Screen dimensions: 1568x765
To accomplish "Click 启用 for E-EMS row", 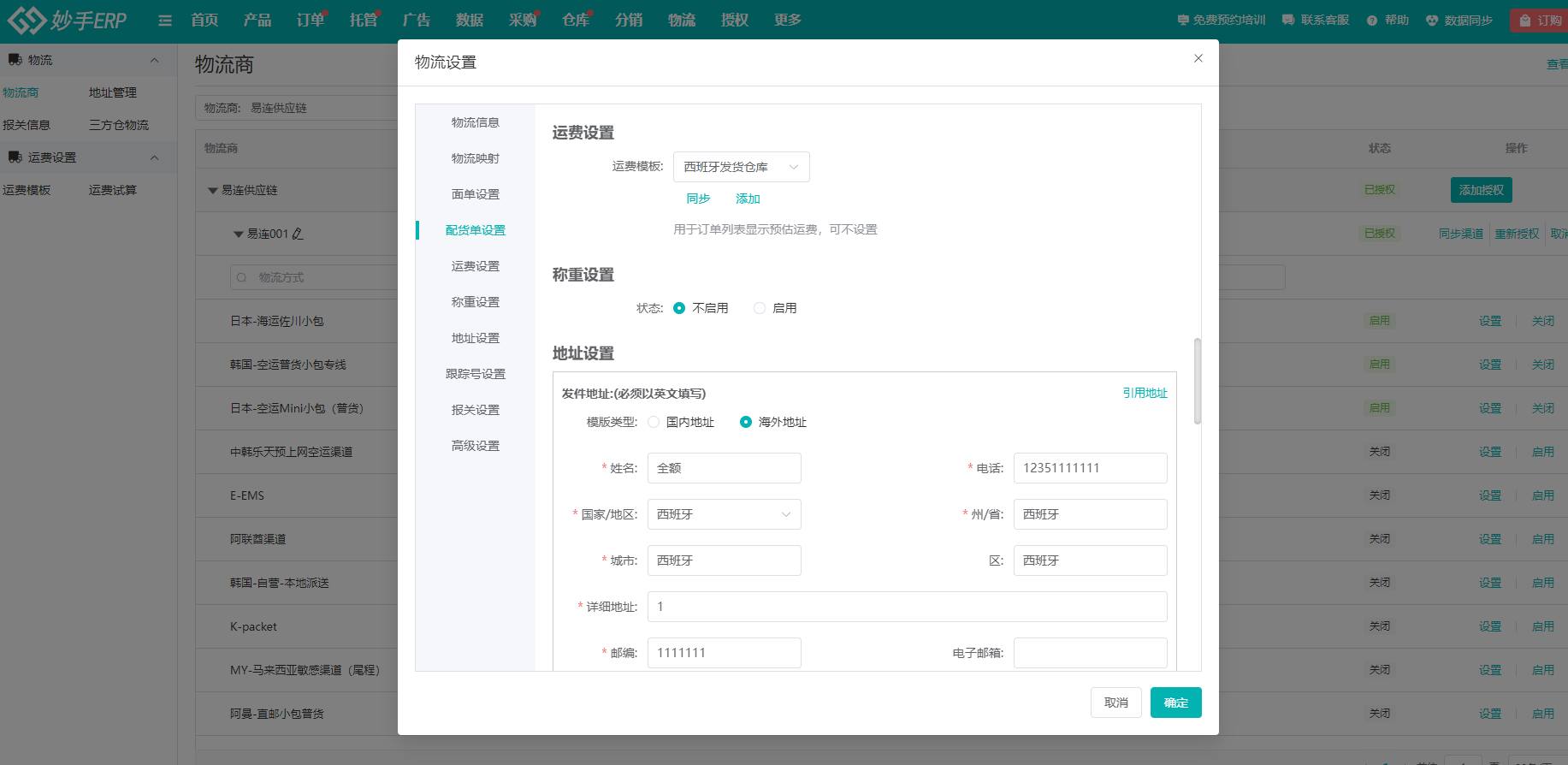I will tap(1543, 495).
